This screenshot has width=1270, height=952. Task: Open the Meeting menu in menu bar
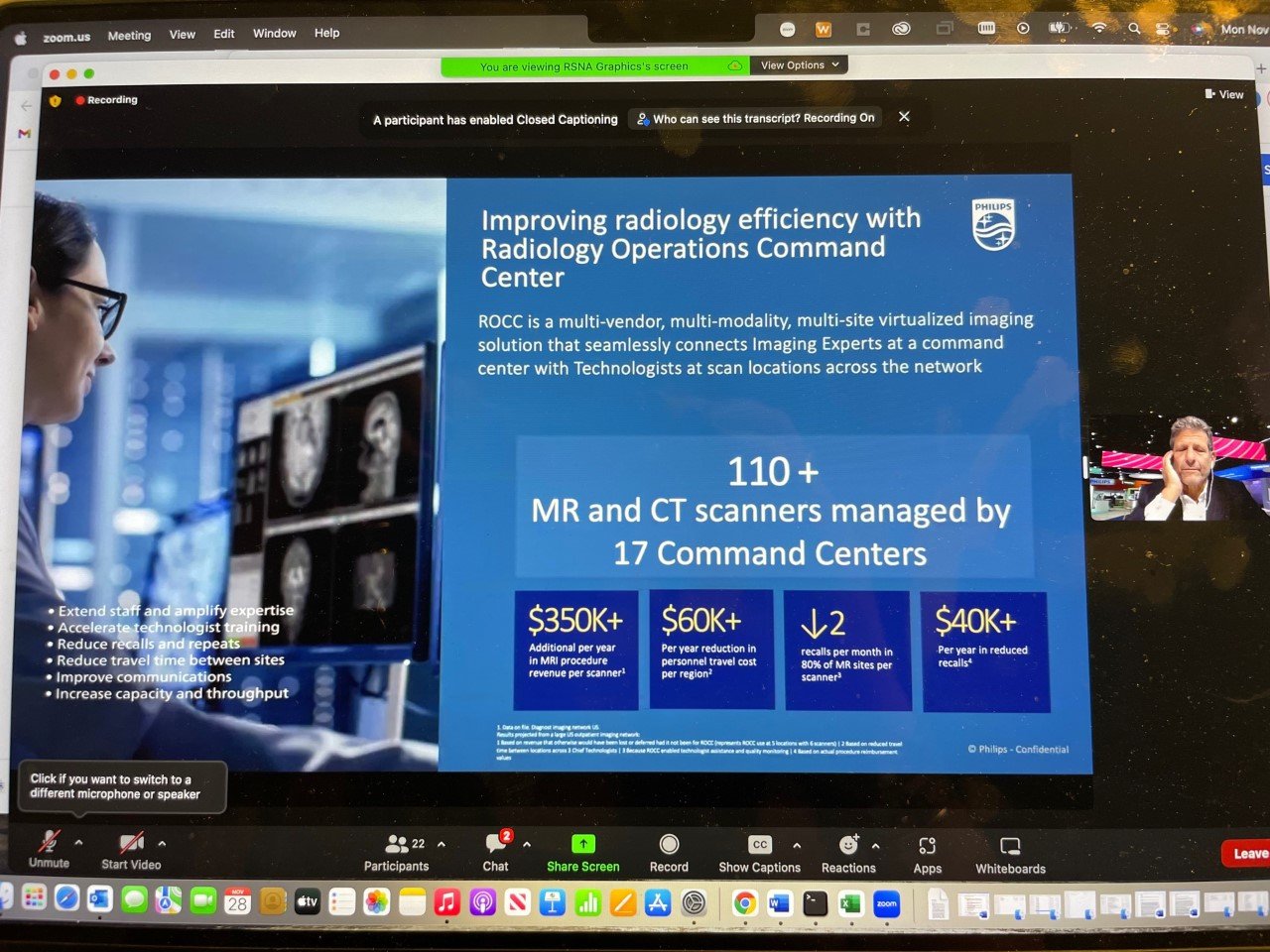(x=129, y=35)
